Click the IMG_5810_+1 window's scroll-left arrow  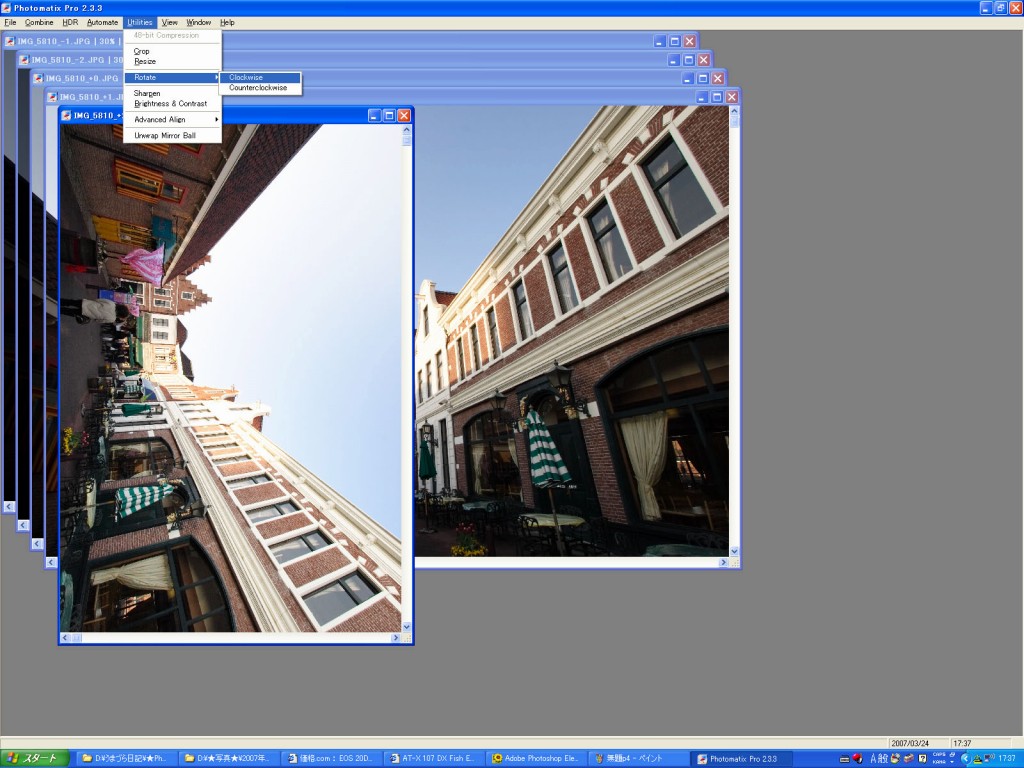click(x=52, y=562)
